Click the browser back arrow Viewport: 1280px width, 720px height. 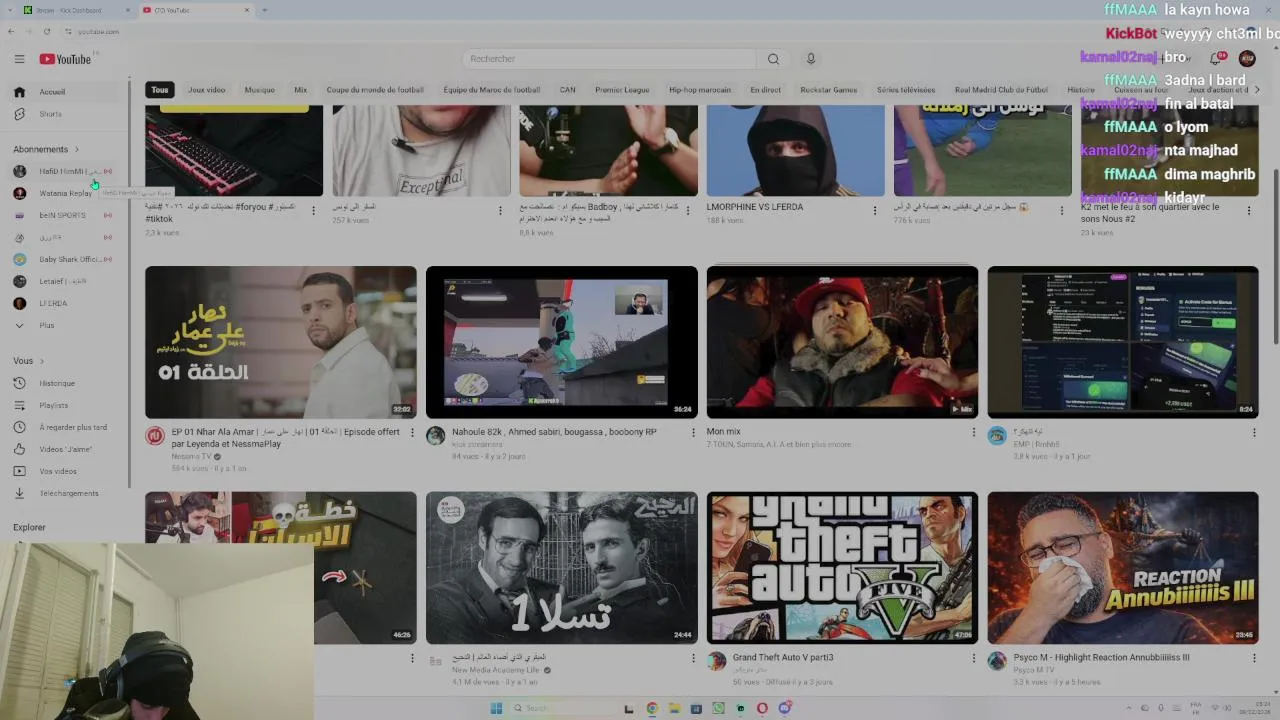(11, 32)
